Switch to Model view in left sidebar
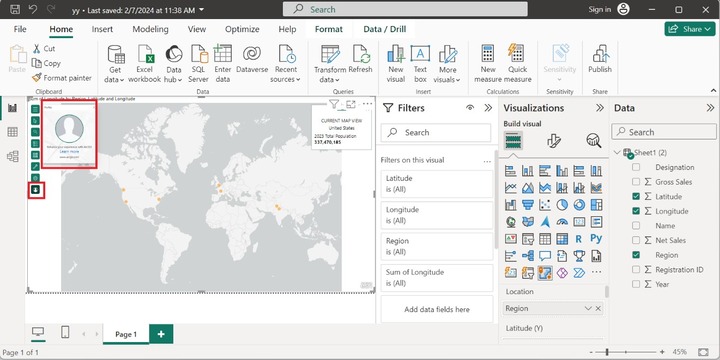The height and width of the screenshot is (360, 720). tap(13, 156)
